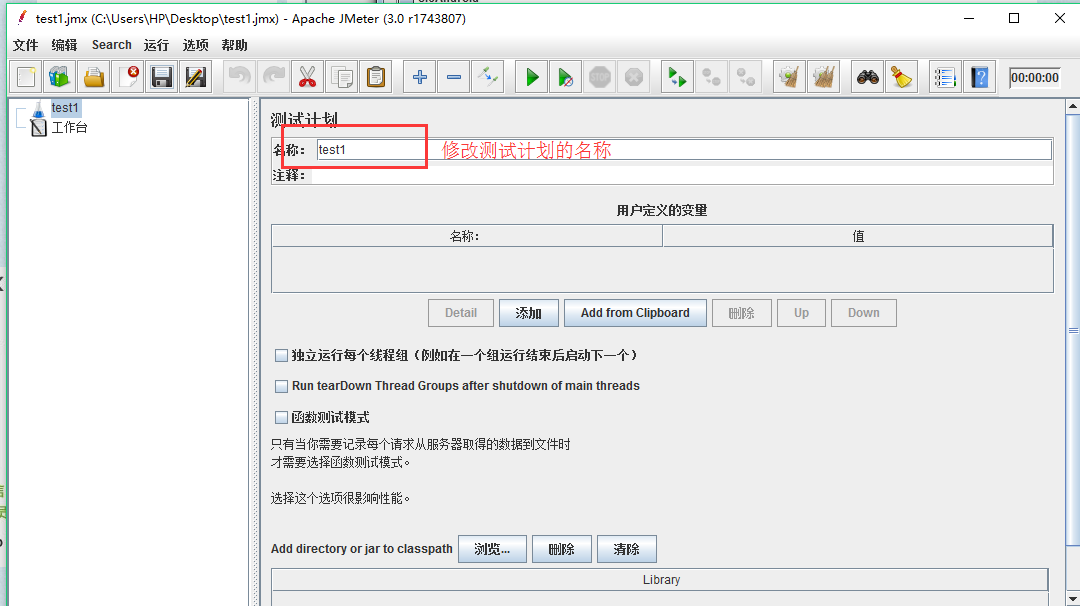
Task: Start with no pauses using the second play icon
Action: pyautogui.click(x=565, y=76)
